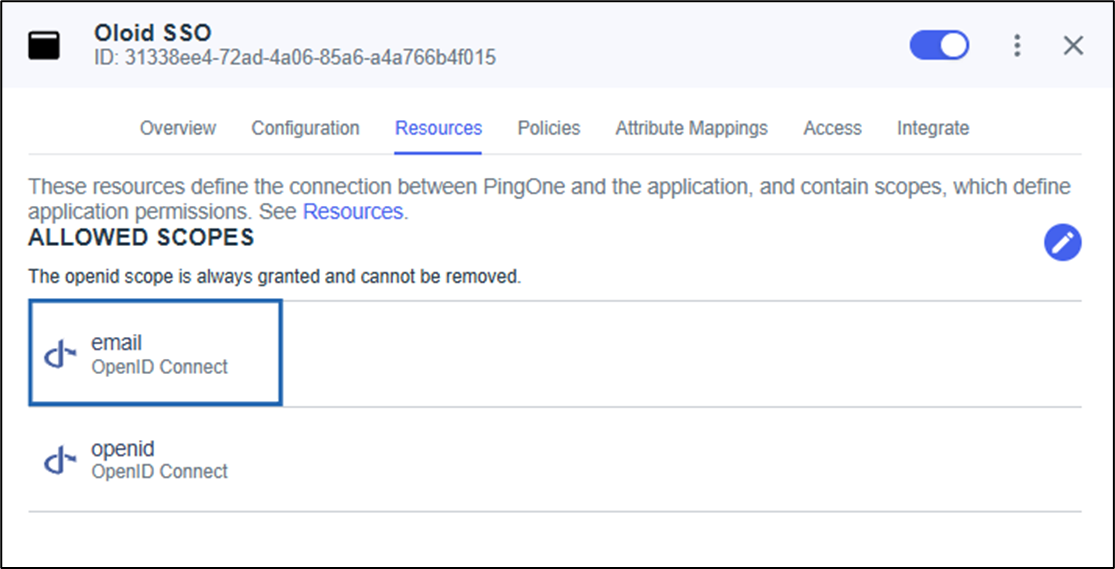
Task: Select the openid scope name
Action: pyautogui.click(x=123, y=450)
